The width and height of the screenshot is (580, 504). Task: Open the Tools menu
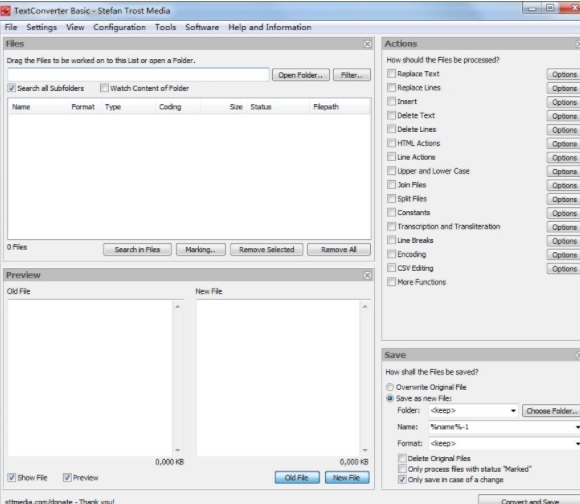tap(165, 27)
